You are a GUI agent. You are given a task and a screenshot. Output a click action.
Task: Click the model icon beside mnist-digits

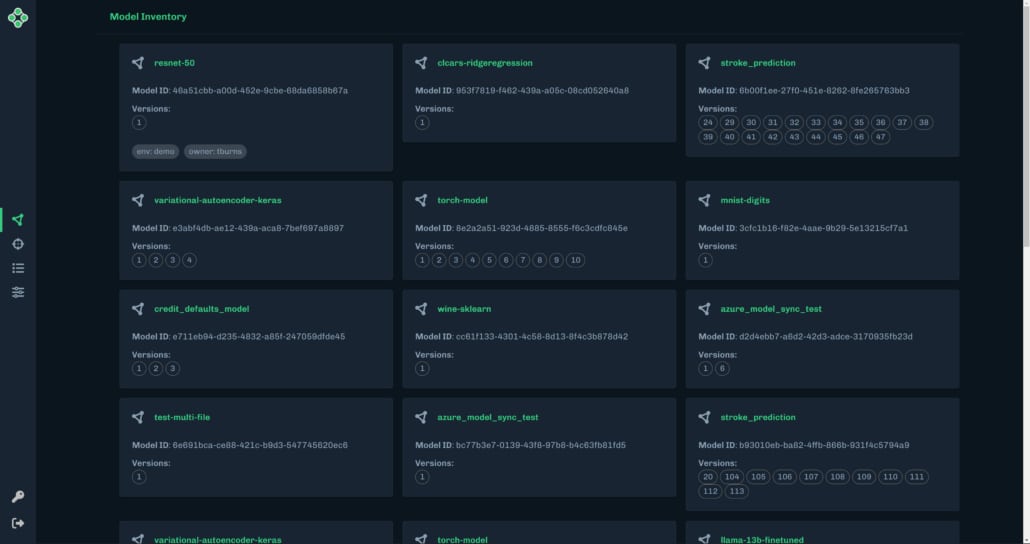tap(704, 200)
